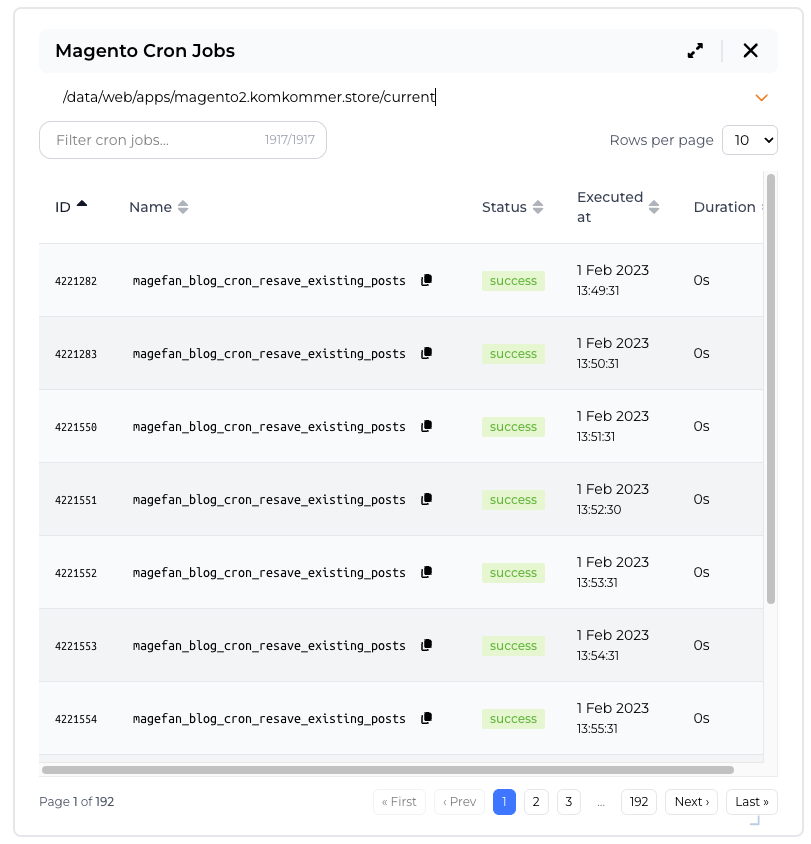Copy job name for cron ID 4221551

click(426, 499)
